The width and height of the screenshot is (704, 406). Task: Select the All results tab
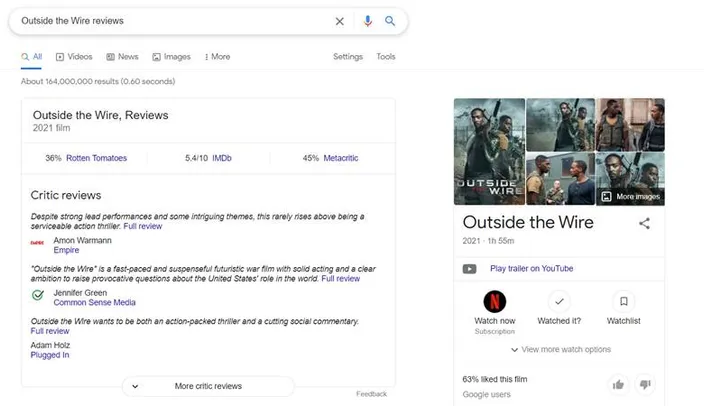click(31, 57)
